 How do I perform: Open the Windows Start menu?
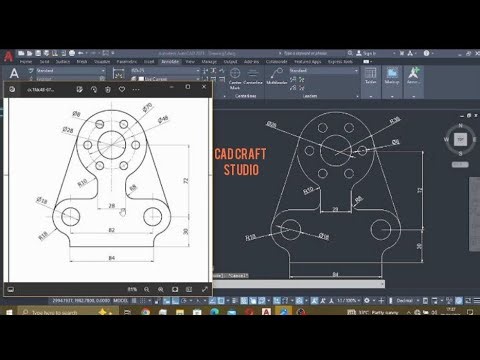[x=9, y=312]
